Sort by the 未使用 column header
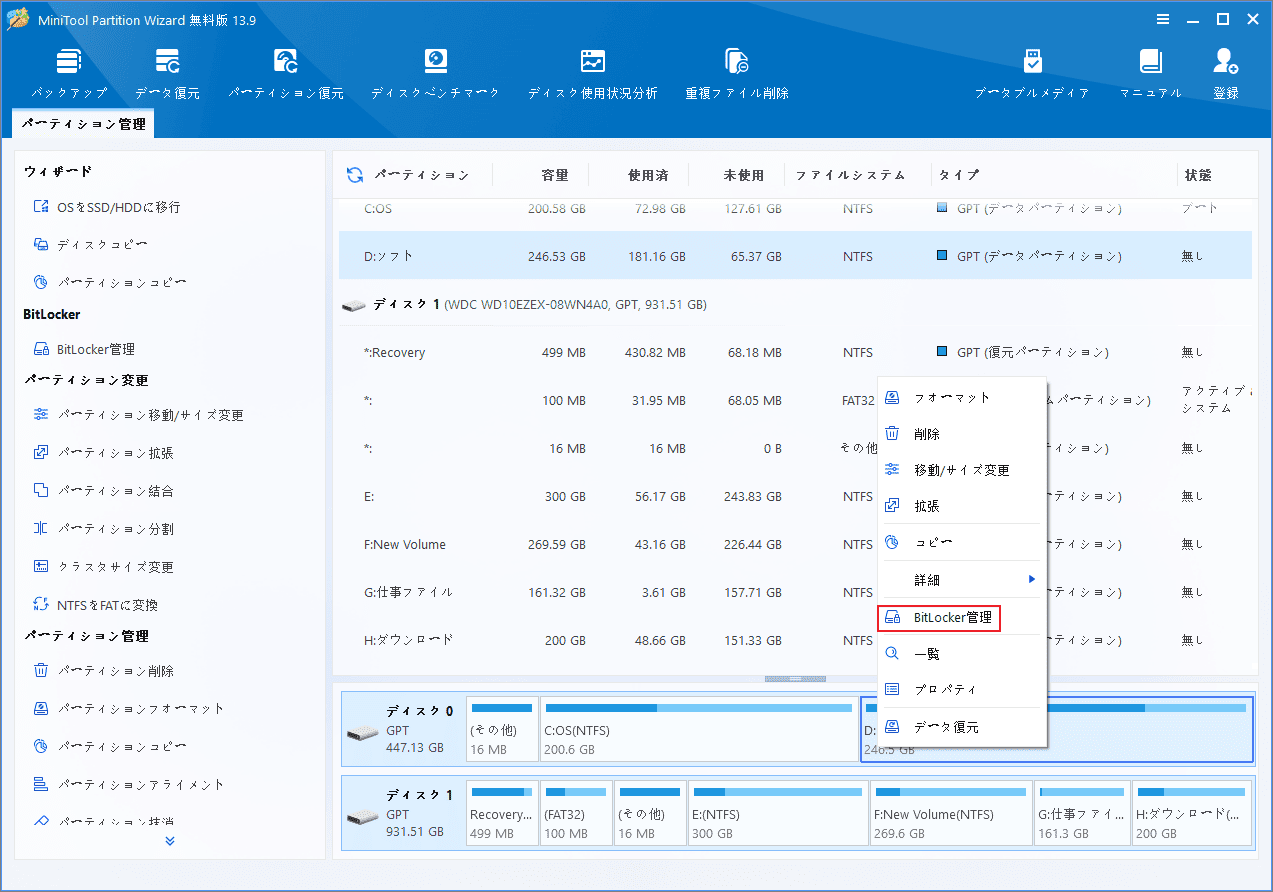 tap(743, 175)
